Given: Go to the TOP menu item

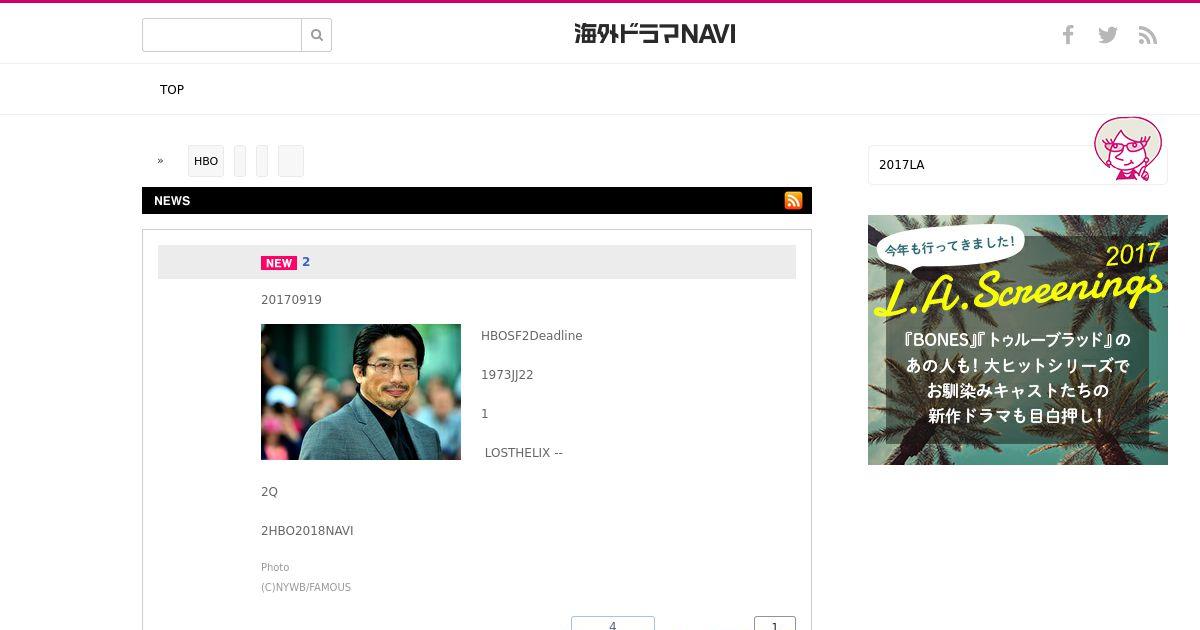Looking at the screenshot, I should point(172,90).
